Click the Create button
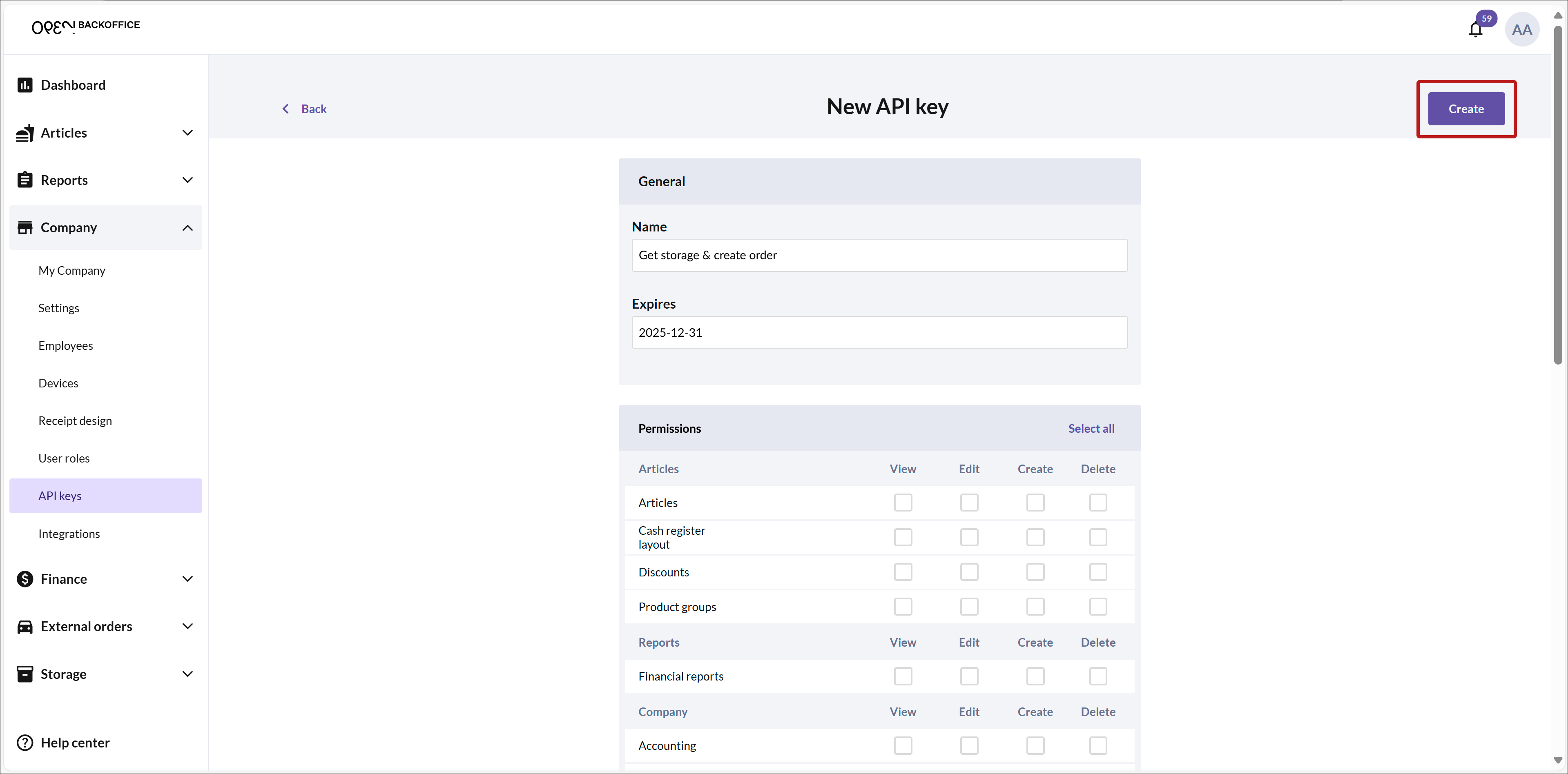 [1466, 109]
